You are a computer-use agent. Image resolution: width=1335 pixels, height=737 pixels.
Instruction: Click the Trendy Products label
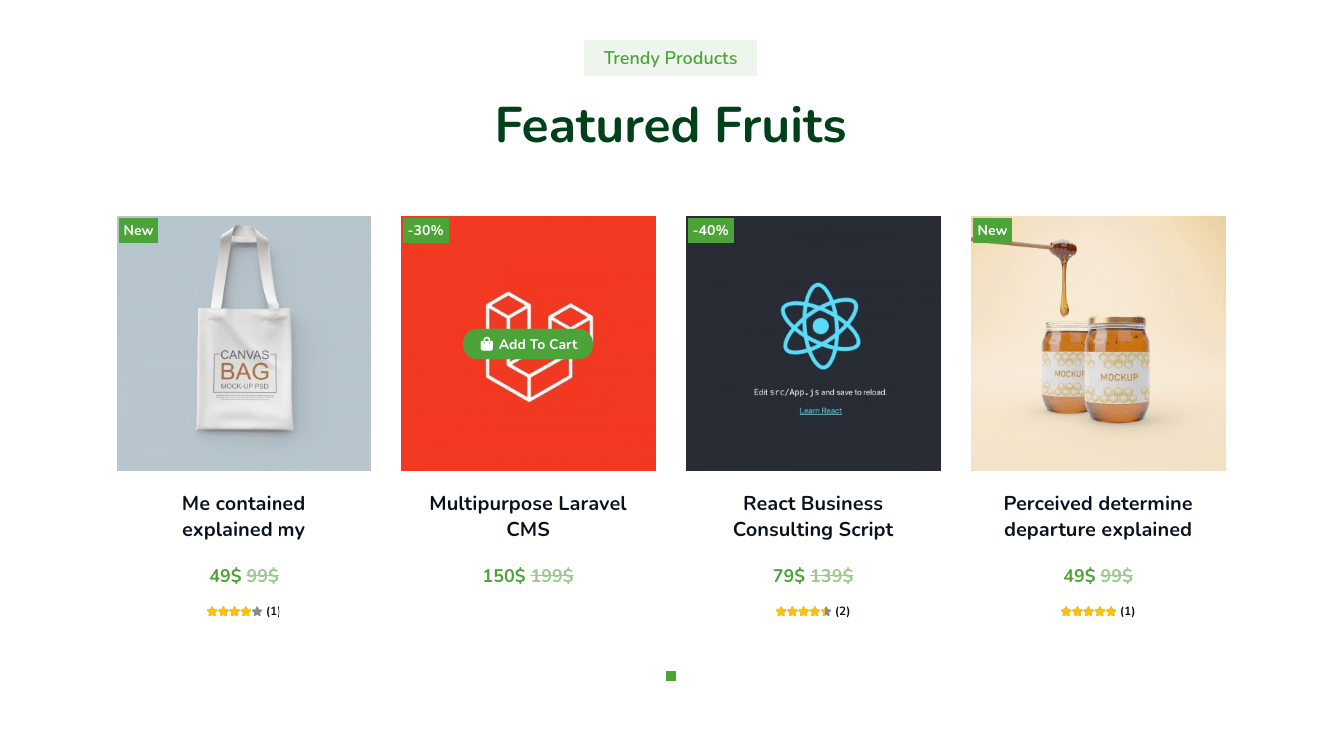pos(670,58)
